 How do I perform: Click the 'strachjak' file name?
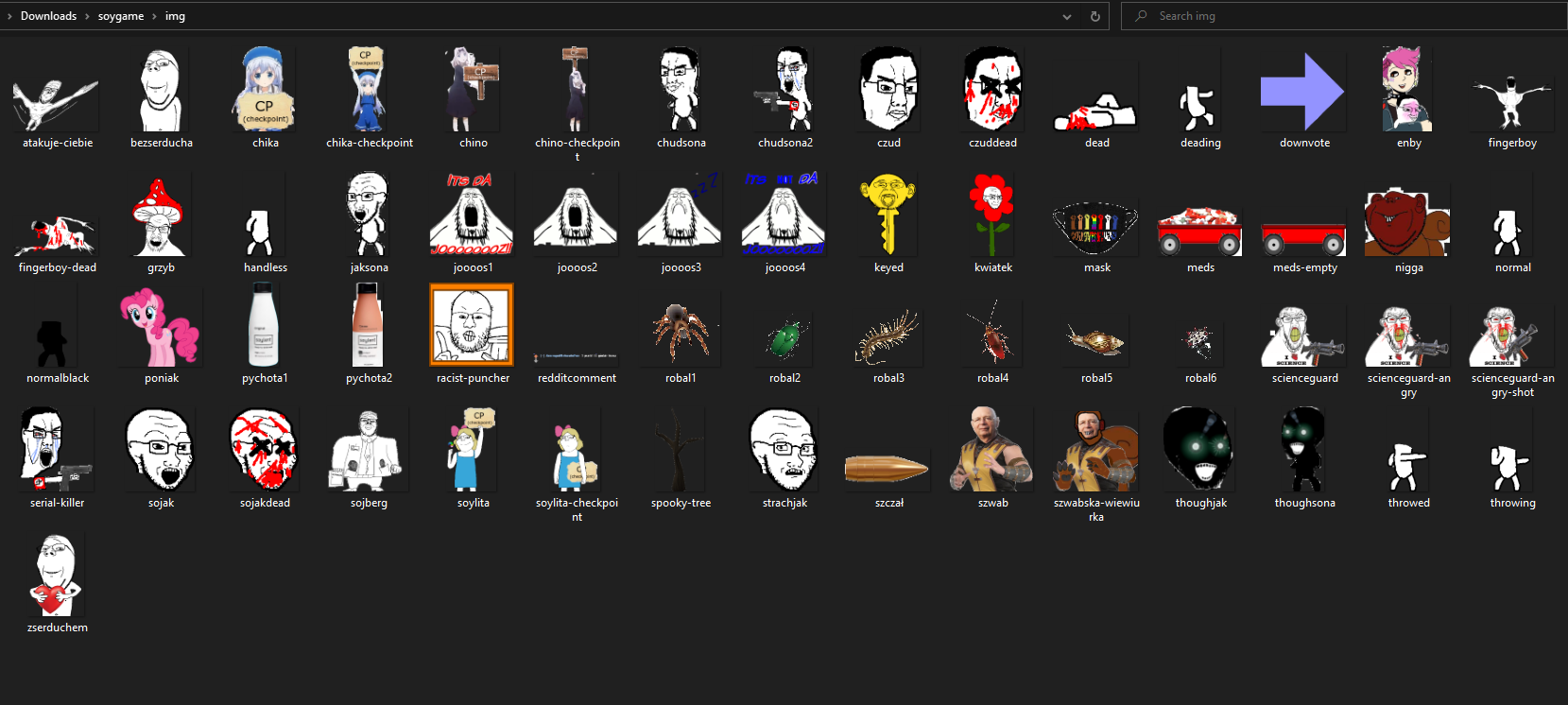(x=784, y=503)
